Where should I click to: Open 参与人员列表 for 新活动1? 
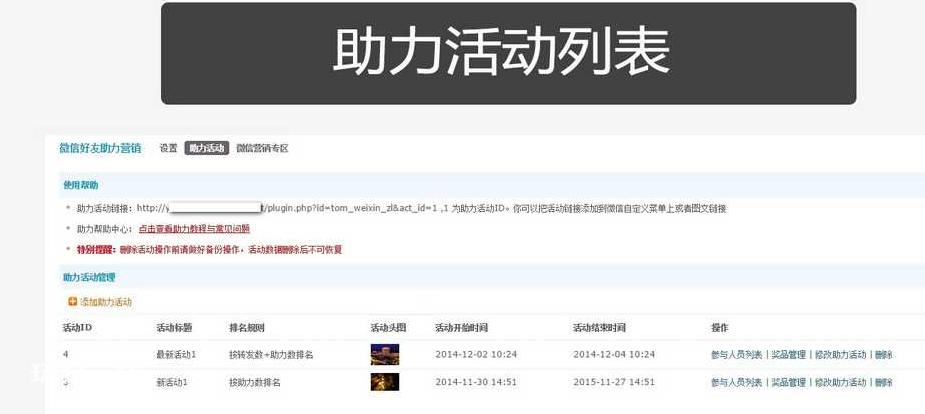tap(736, 383)
